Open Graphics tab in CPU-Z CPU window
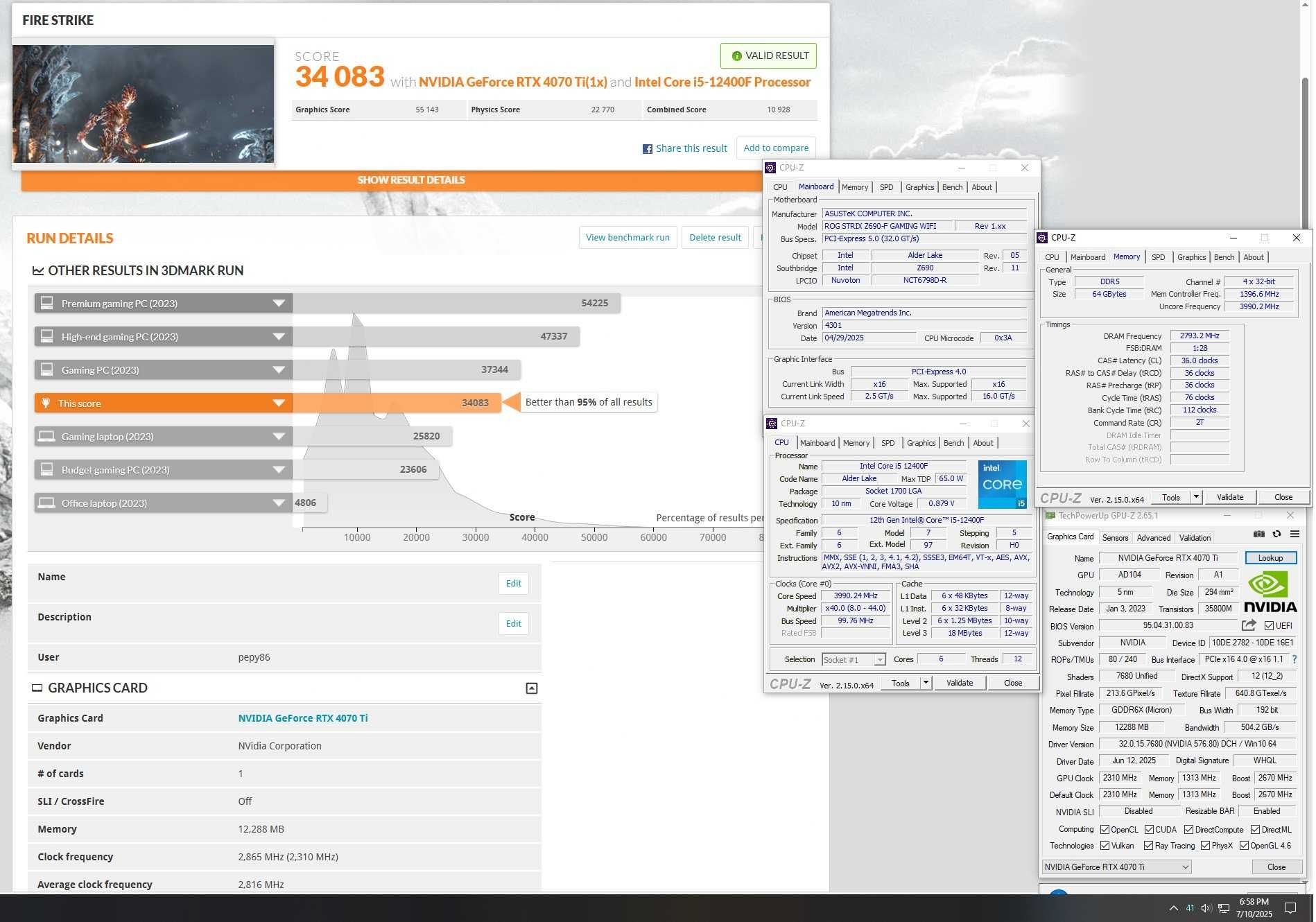Screen dimensions: 1316x922 click(921, 443)
